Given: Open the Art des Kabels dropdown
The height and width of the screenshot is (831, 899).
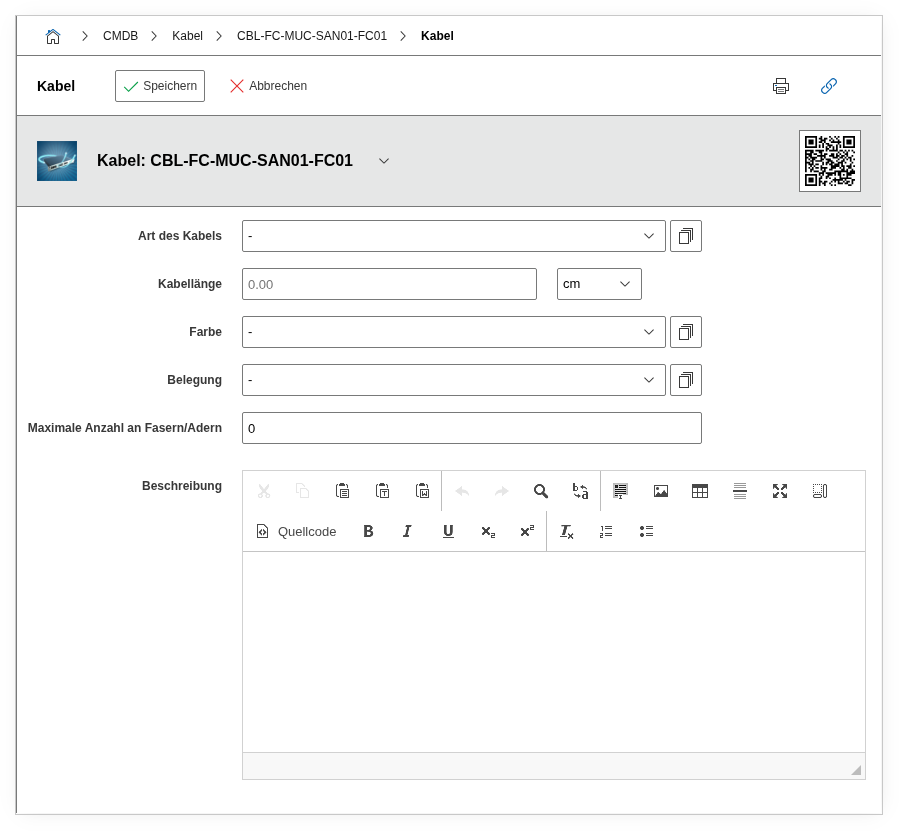Looking at the screenshot, I should (x=453, y=236).
